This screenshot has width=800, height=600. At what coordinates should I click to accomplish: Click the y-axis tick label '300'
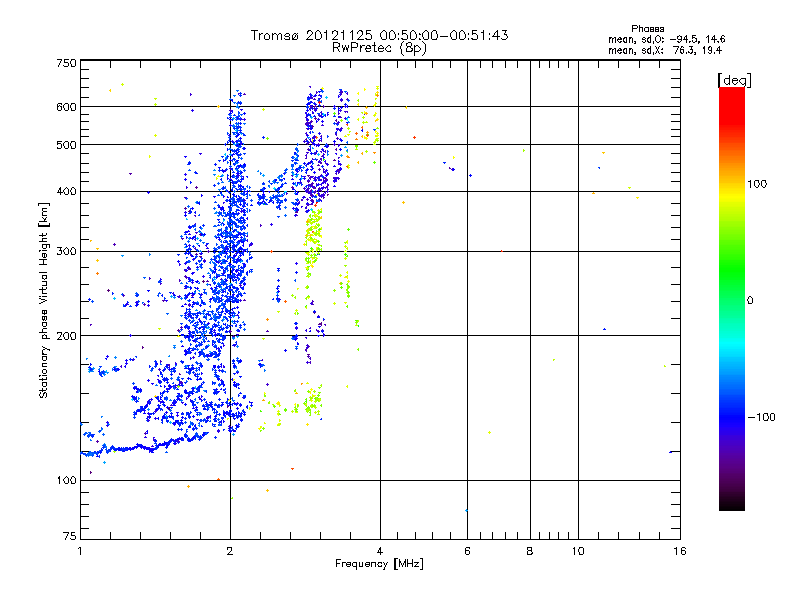[66, 251]
